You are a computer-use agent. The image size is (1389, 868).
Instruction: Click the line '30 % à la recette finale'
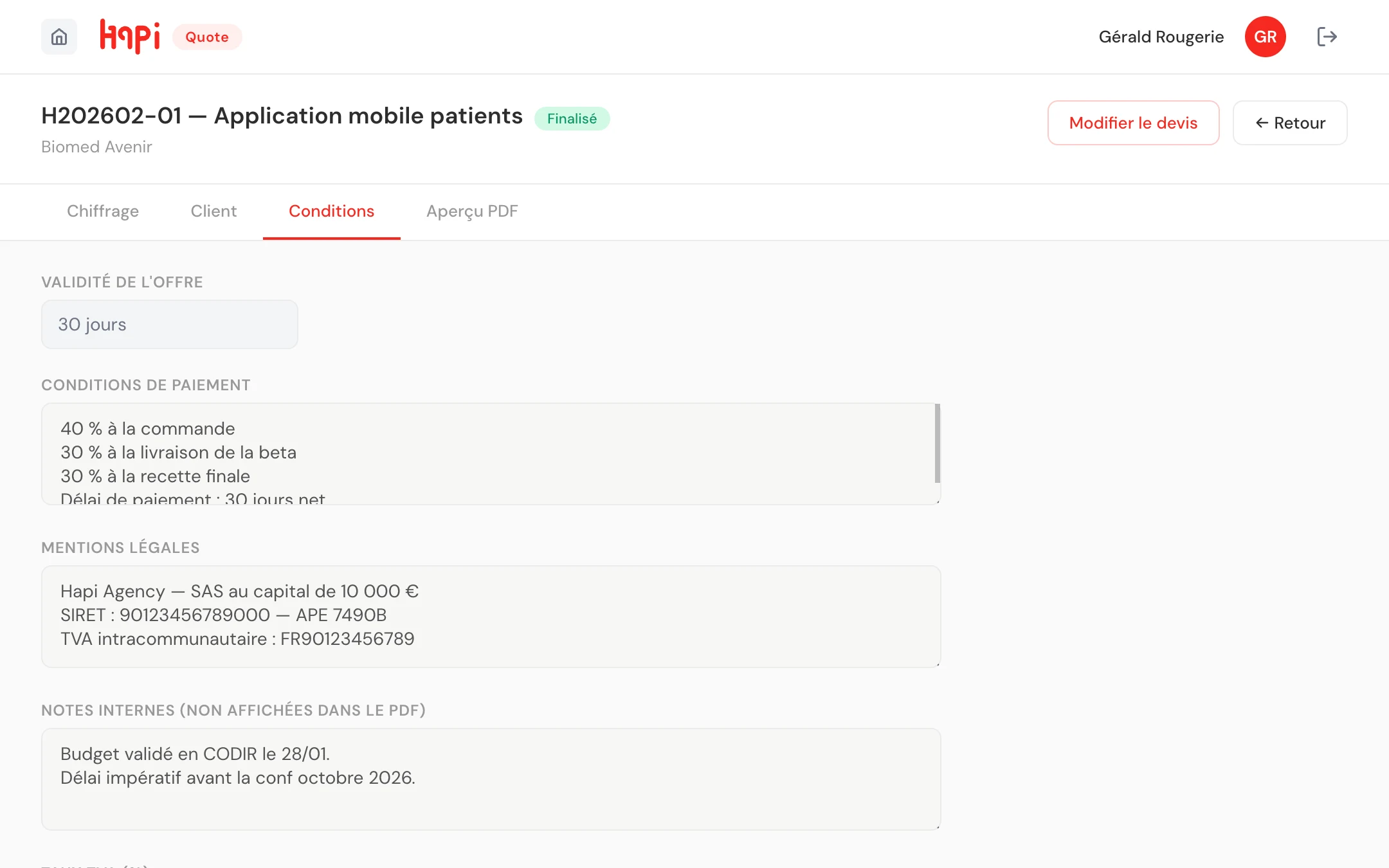[155, 476]
